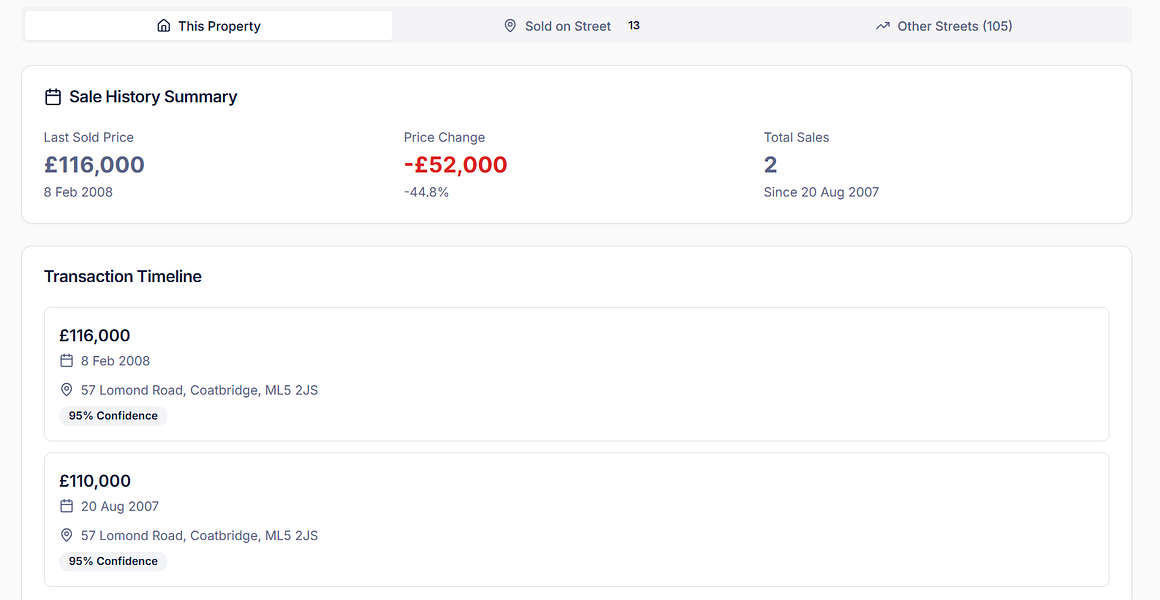Viewport: 1160px width, 600px height.
Task: Click the calendar icon beside Sale History Summary
Action: (x=53, y=97)
